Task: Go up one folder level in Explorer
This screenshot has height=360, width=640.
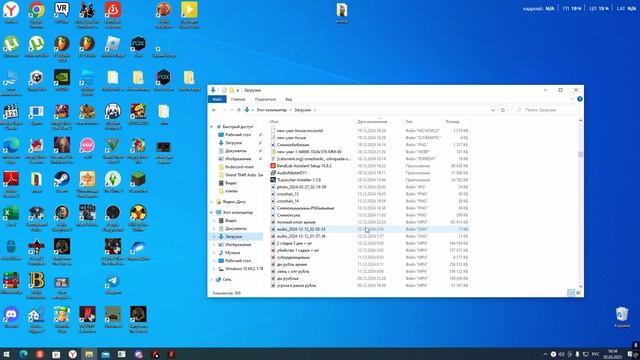Action: click(239, 110)
